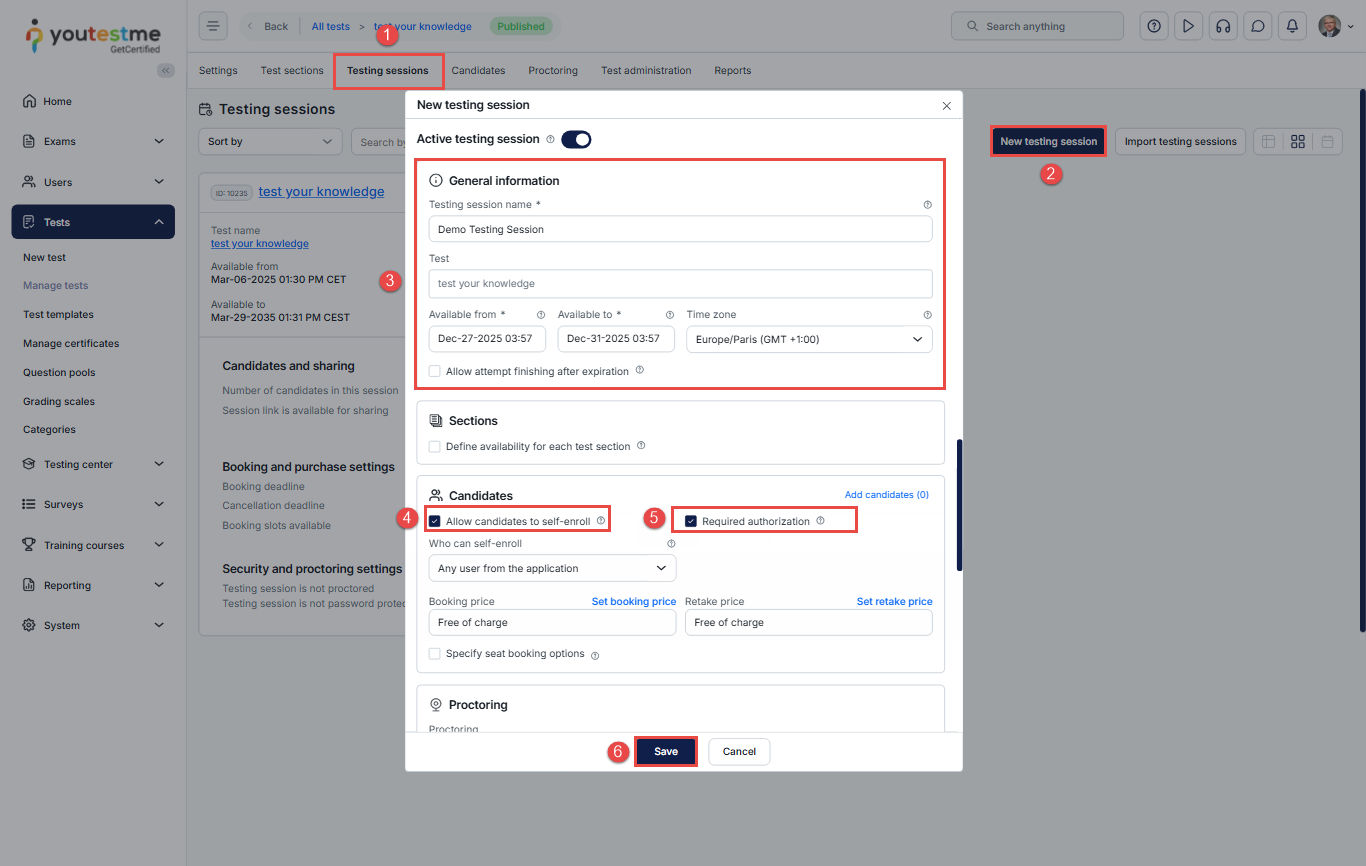
Task: Click the Testing session name input field
Action: tap(680, 229)
